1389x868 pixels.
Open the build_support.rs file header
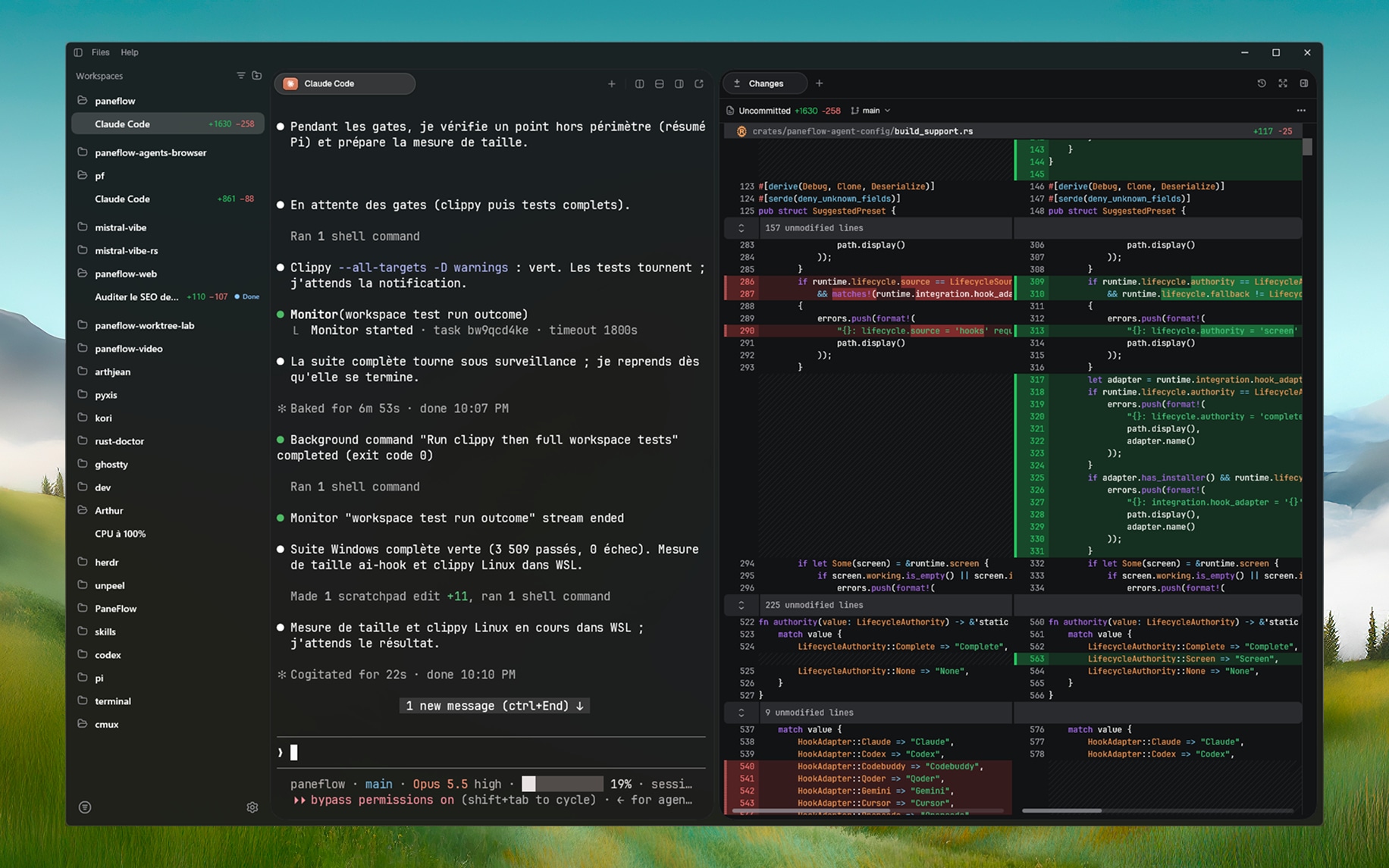pyautogui.click(x=1014, y=131)
